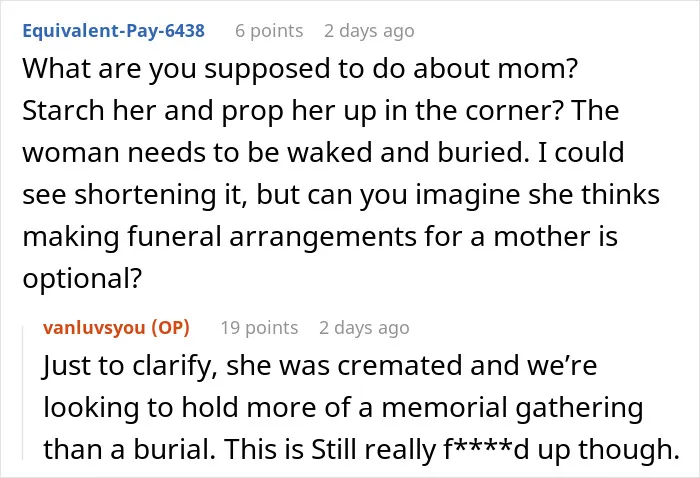700x478 pixels.
Task: Open Equivalent-Pay-6438 user profile
Action: click(x=113, y=31)
